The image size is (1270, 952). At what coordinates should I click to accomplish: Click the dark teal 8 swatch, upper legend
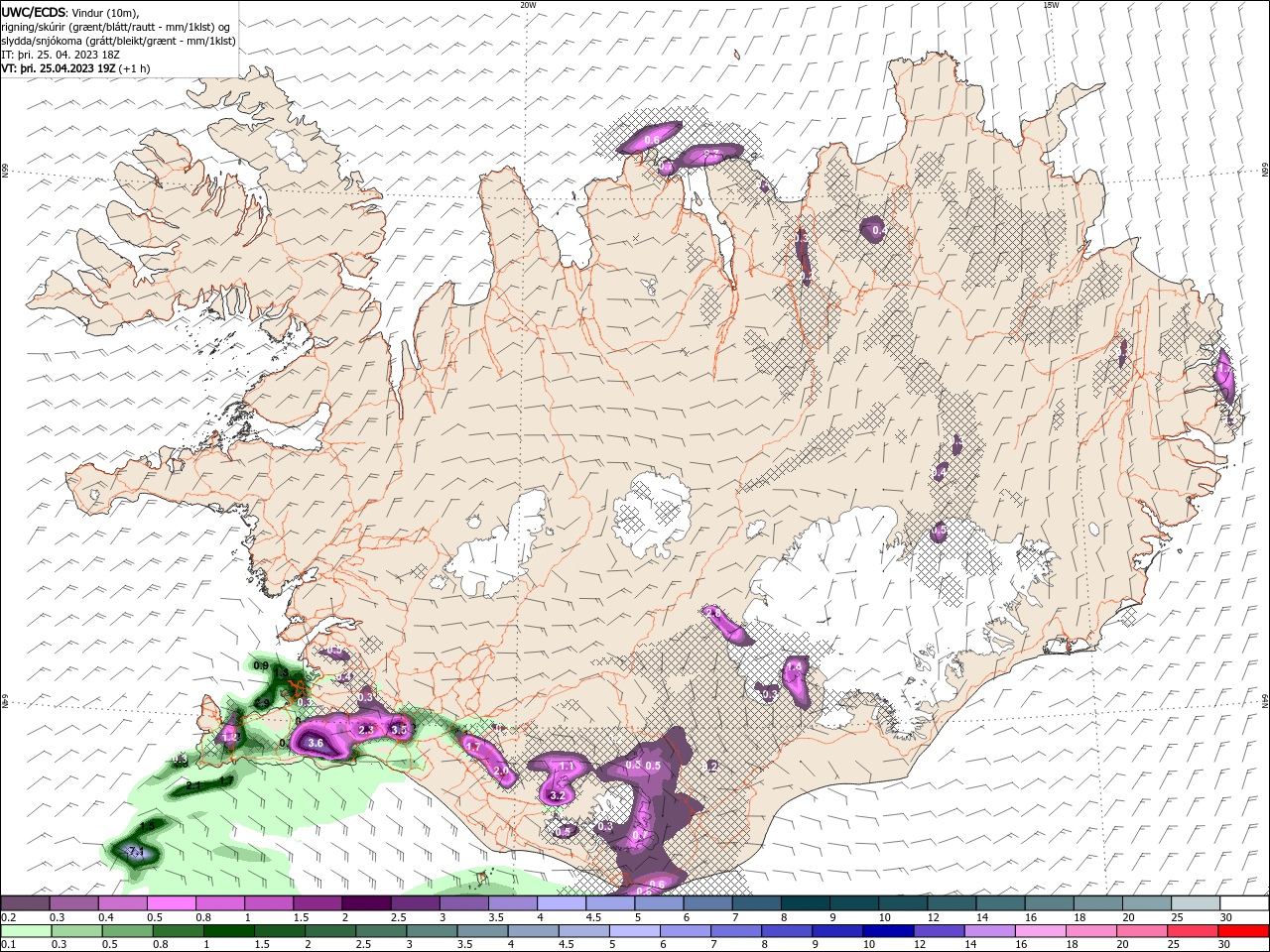point(806,903)
